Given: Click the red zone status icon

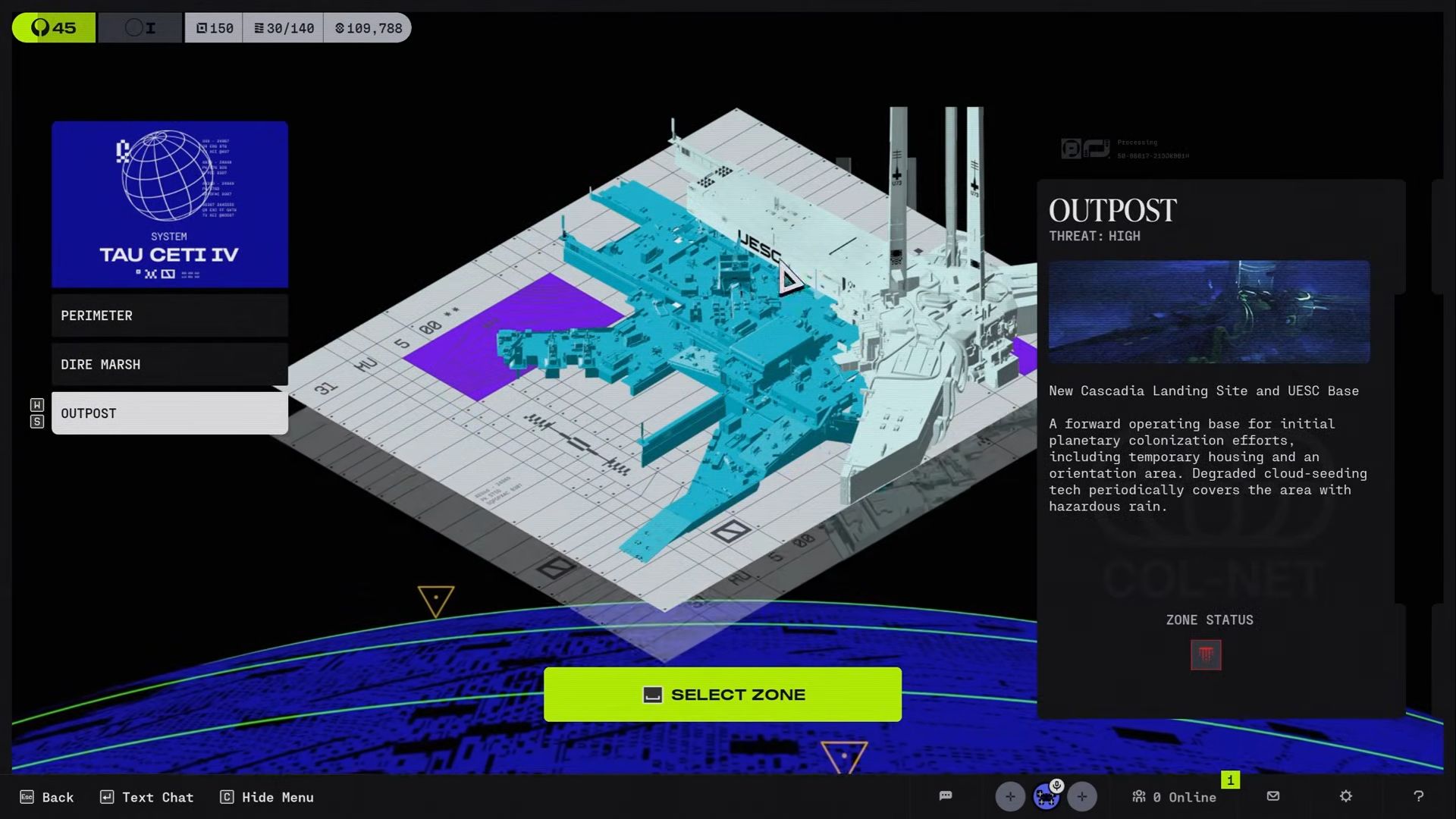Looking at the screenshot, I should pos(1206,654).
